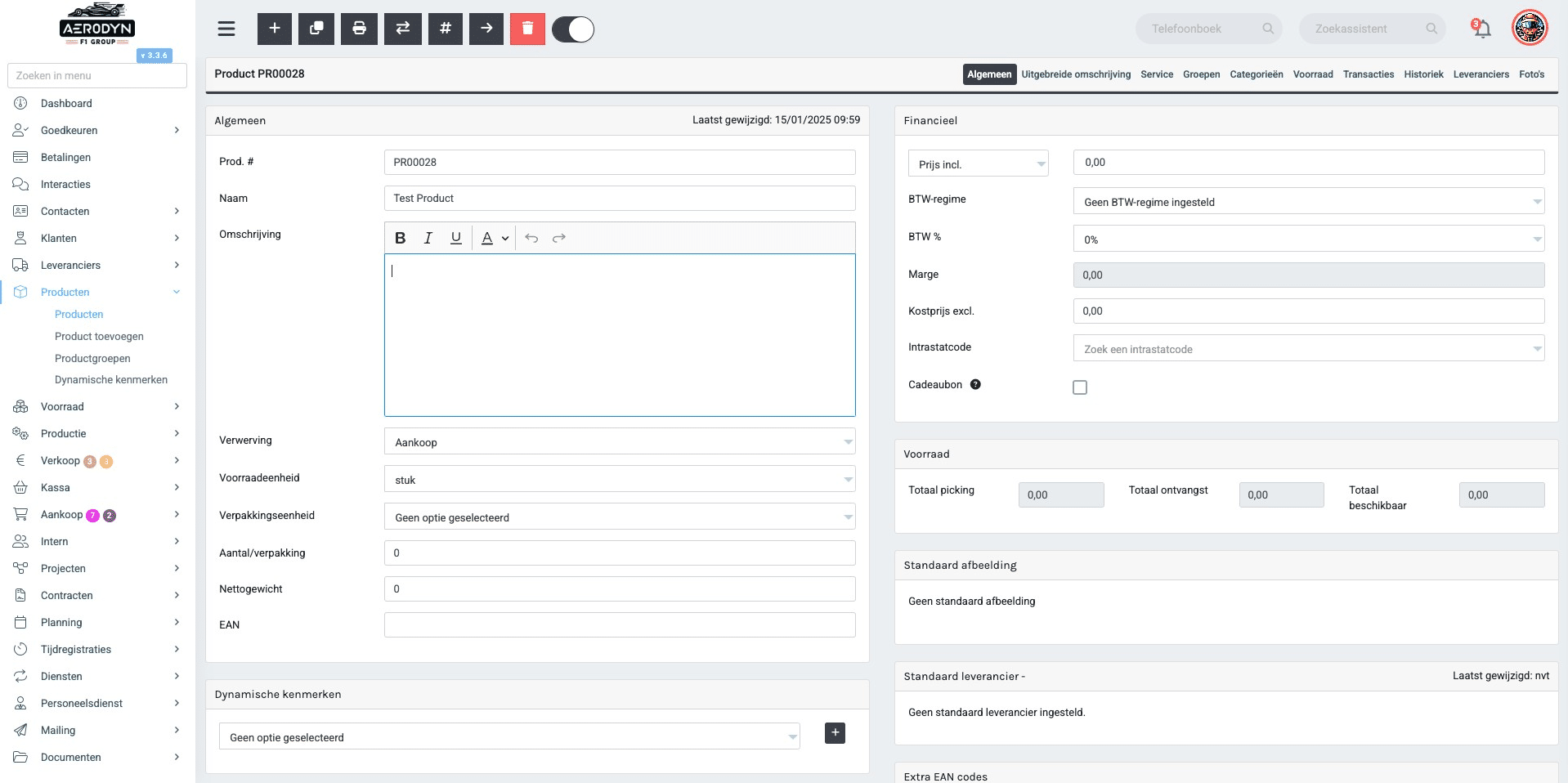Open Verpakkingseenheid dropdown

coord(620,517)
